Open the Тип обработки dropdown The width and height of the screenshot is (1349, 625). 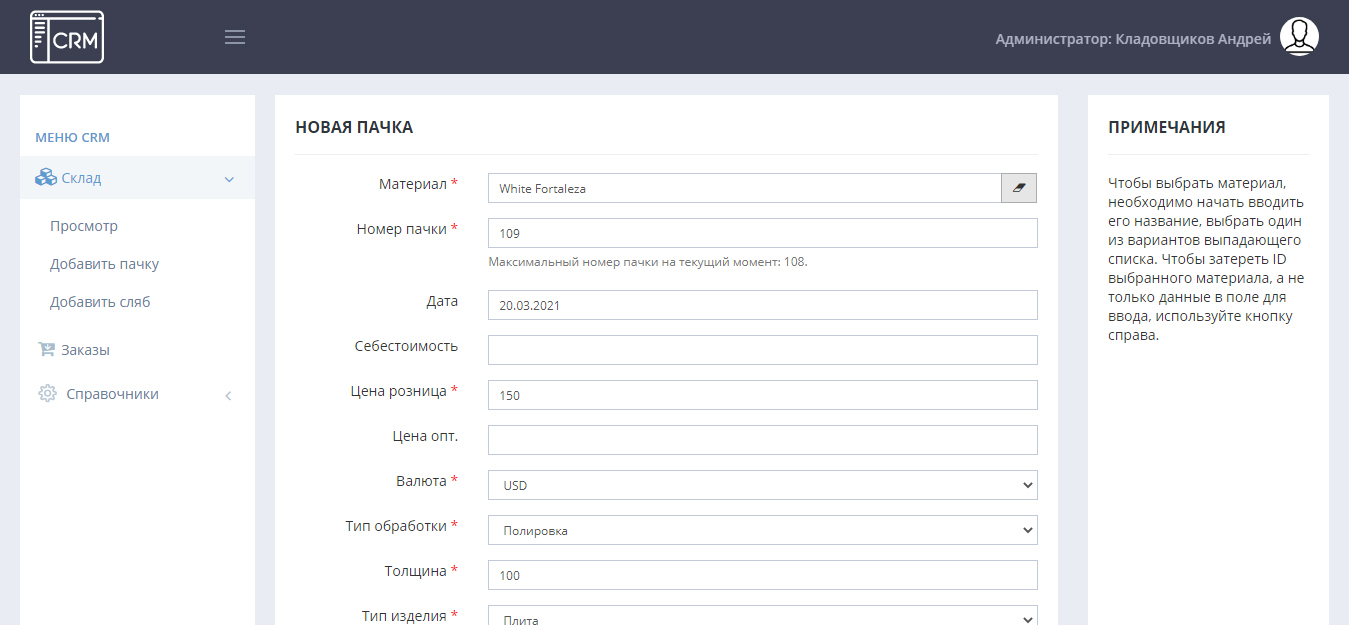click(x=762, y=530)
